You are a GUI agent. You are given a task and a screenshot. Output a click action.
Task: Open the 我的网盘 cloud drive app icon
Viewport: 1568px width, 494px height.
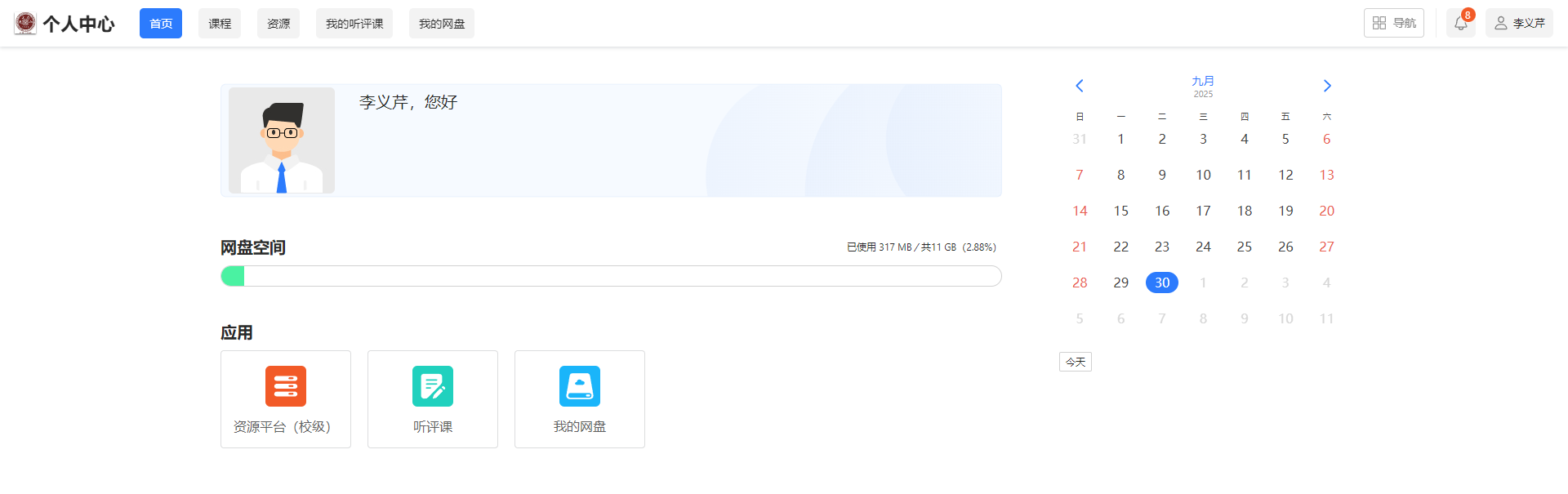[580, 386]
